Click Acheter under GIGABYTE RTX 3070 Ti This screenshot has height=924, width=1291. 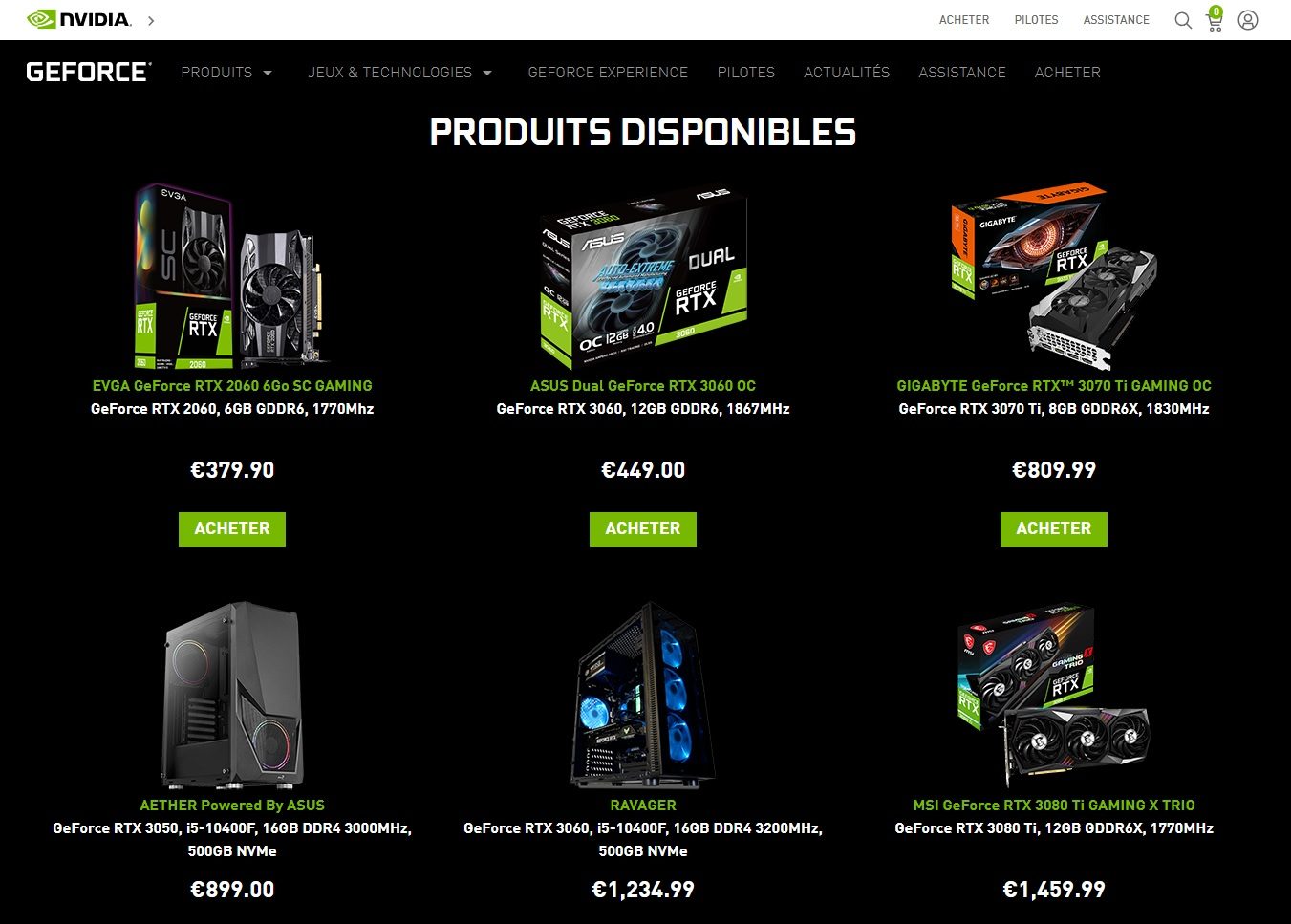pyautogui.click(x=1054, y=528)
